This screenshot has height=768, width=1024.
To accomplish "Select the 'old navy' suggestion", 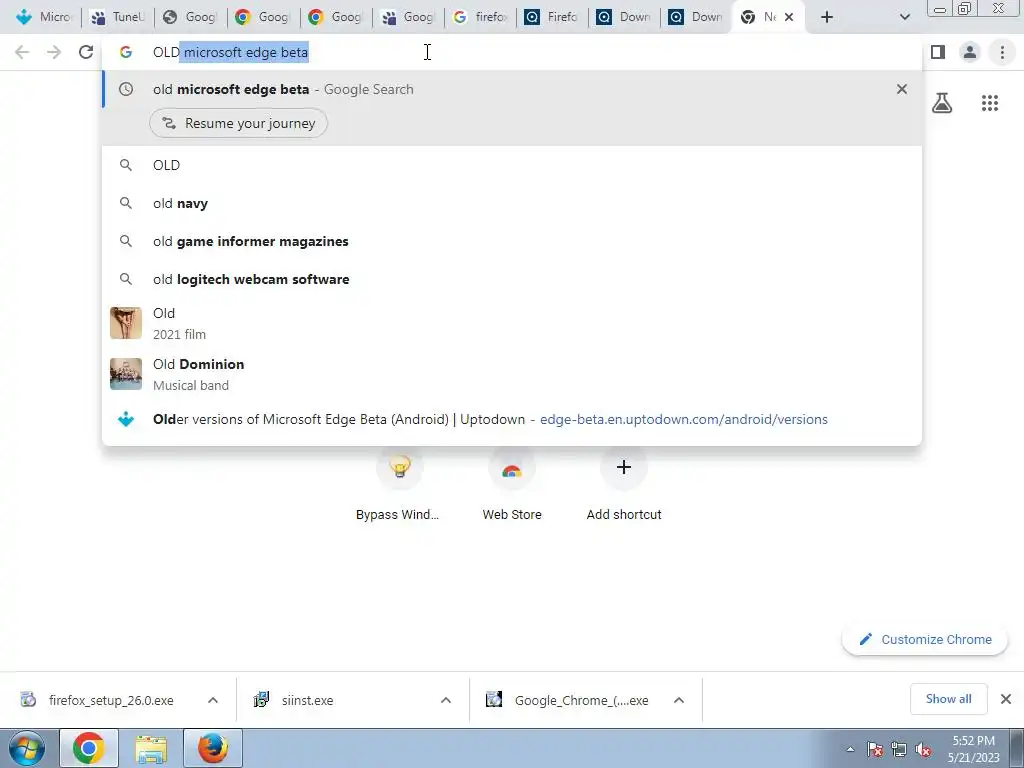I will (512, 203).
